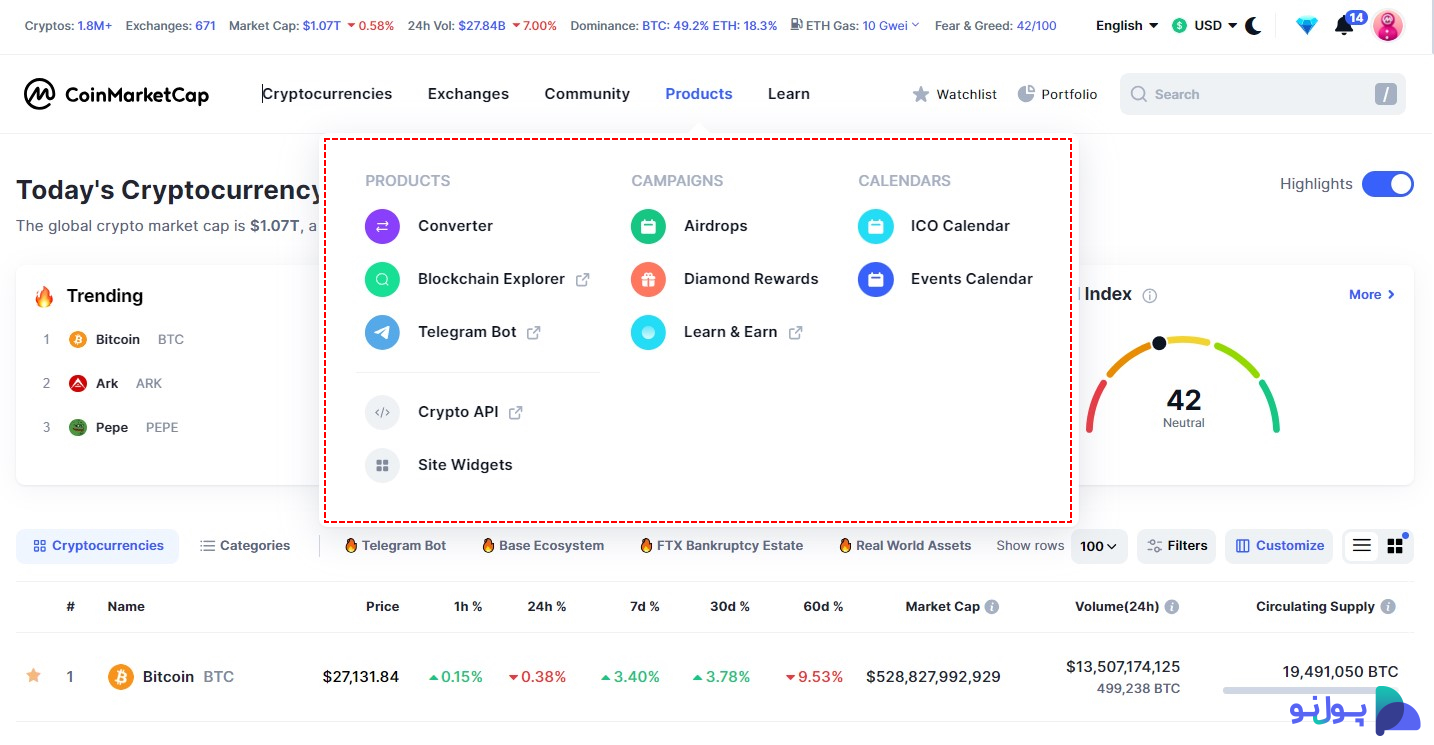This screenshot has height=745, width=1434.
Task: Click the blue Events Calendar icon
Action: [x=875, y=279]
